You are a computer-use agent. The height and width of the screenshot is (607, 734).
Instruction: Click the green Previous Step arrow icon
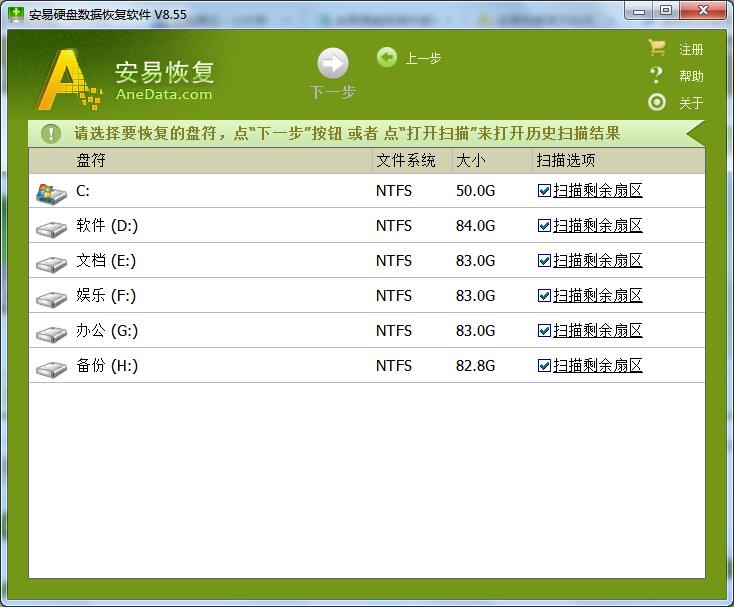click(x=387, y=58)
